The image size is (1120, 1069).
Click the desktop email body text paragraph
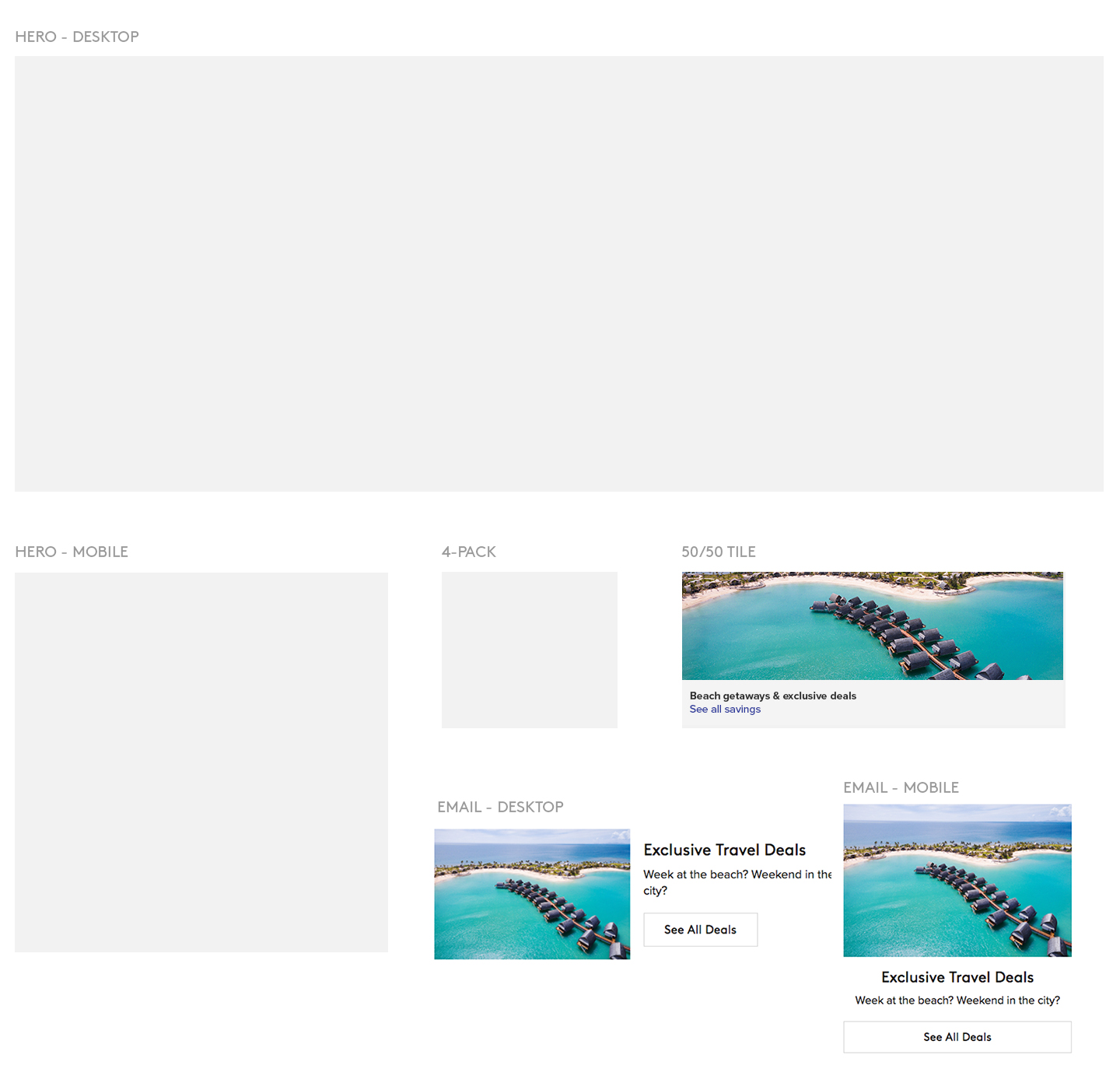click(x=737, y=882)
